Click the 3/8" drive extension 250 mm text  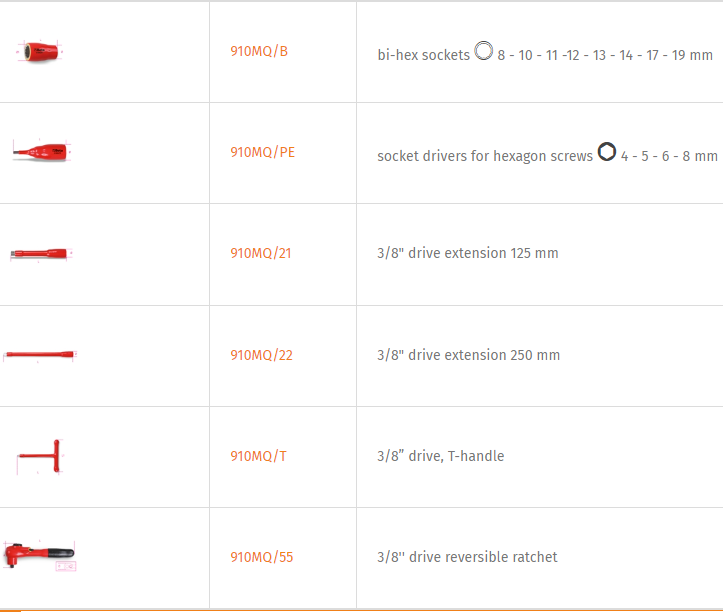[x=468, y=355]
